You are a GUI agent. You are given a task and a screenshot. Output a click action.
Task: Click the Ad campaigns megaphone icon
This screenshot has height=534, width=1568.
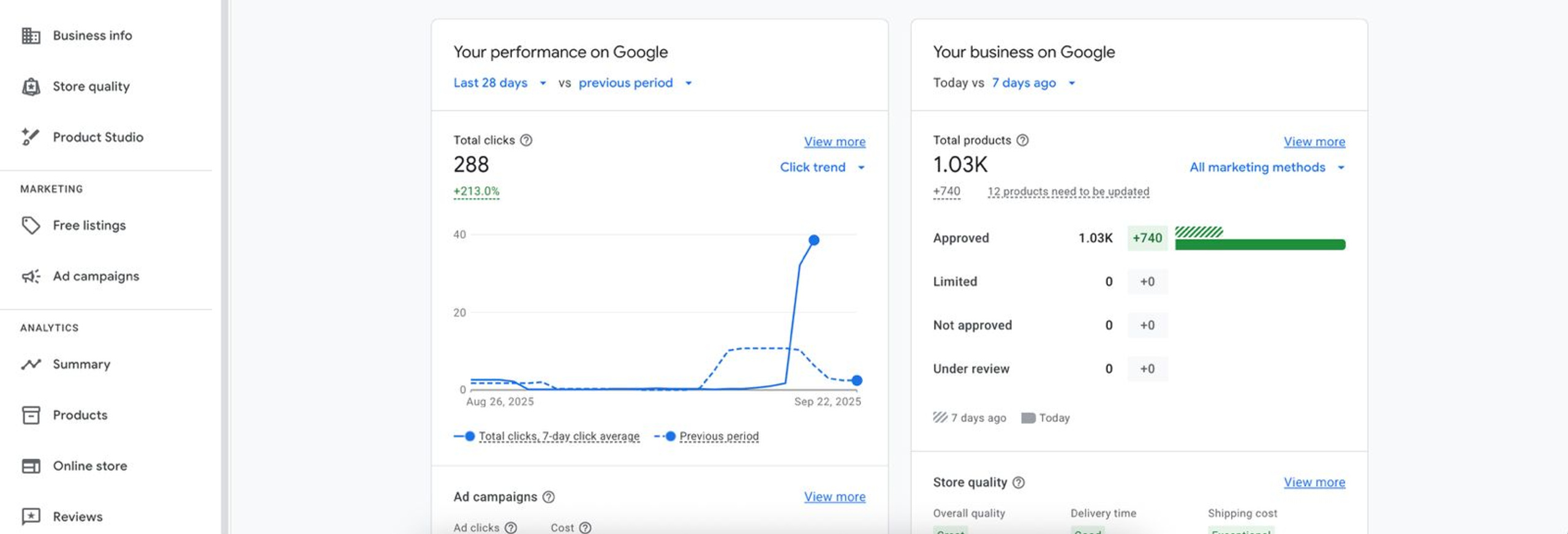(x=31, y=276)
